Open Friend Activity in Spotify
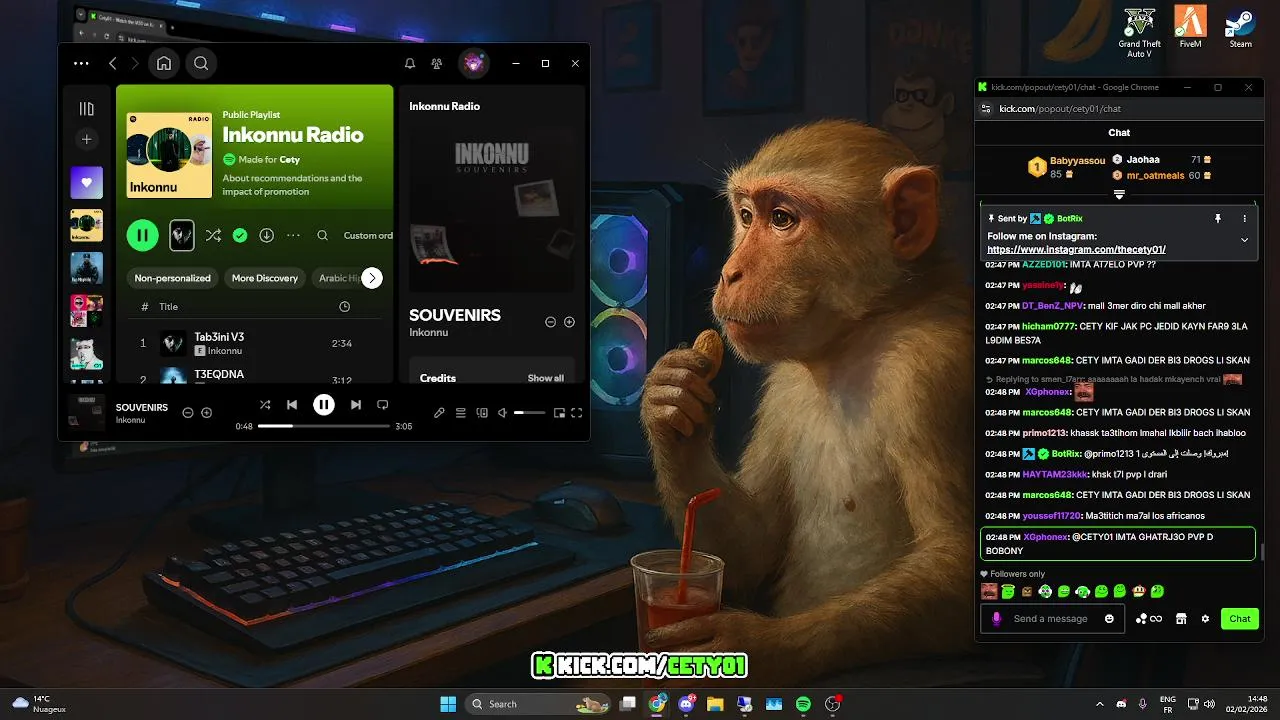The width and height of the screenshot is (1280, 720). (437, 63)
